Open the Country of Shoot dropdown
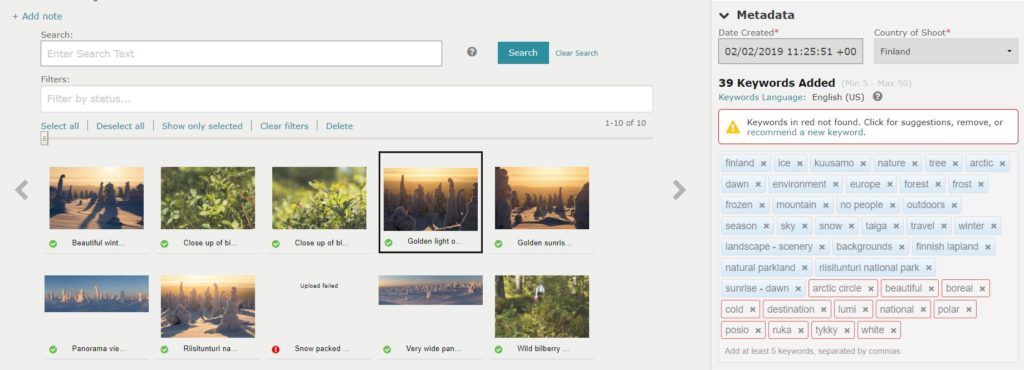 pos(946,51)
